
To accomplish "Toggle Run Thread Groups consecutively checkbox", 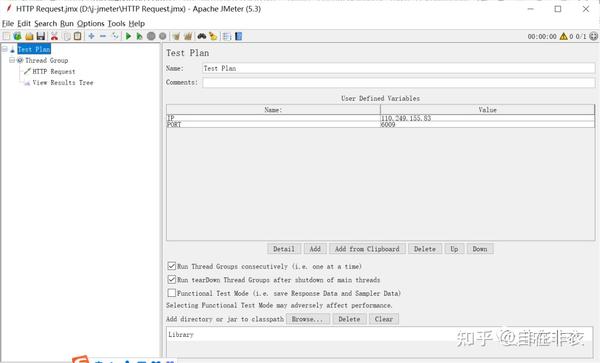I will click(171, 266).
